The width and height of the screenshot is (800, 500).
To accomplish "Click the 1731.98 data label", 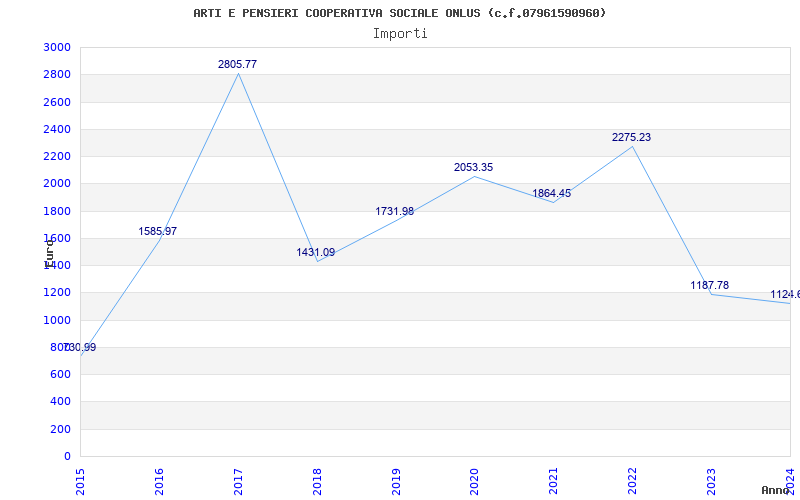I will pyautogui.click(x=395, y=211).
